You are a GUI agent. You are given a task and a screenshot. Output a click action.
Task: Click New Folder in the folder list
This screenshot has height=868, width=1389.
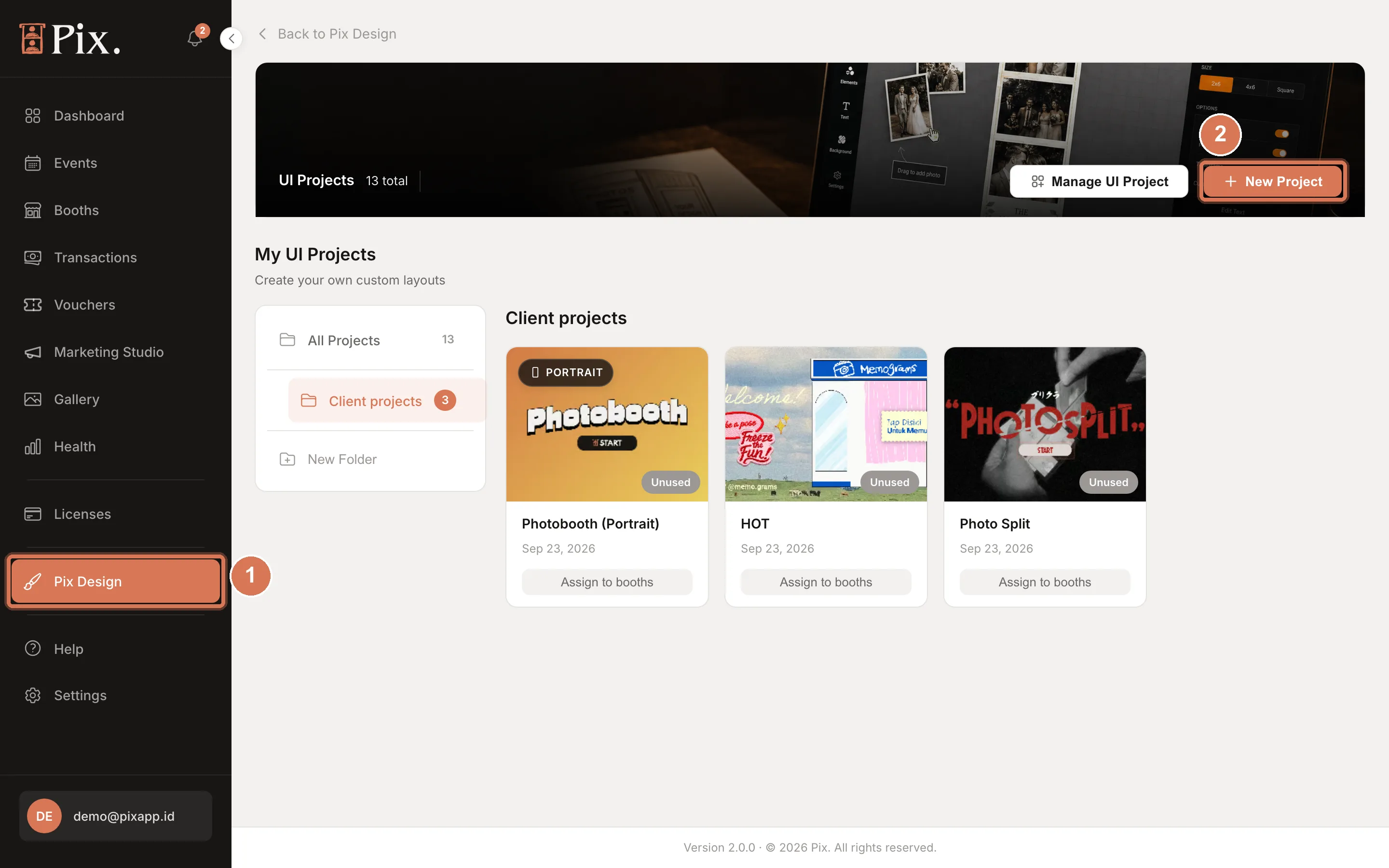point(370,459)
